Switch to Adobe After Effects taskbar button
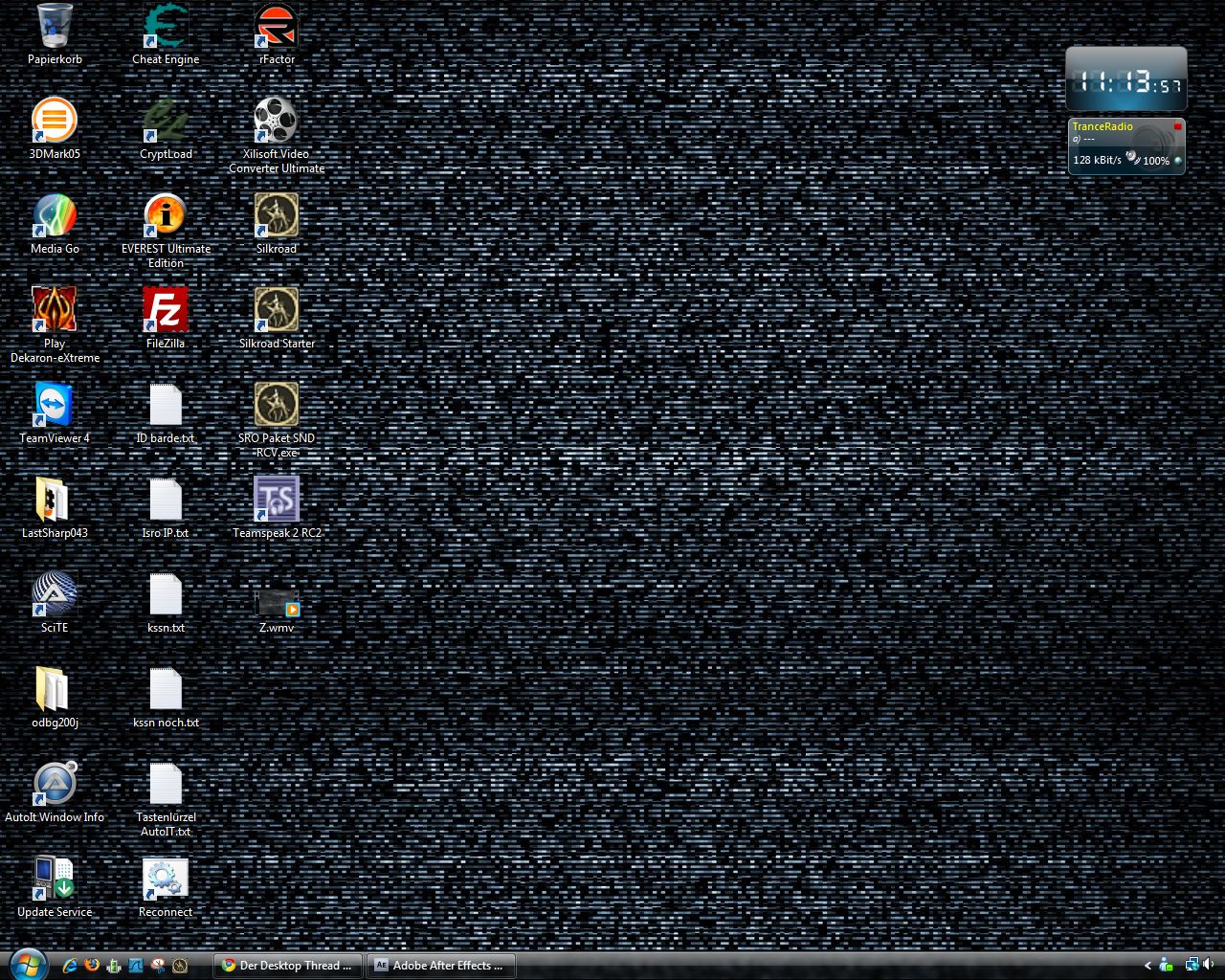This screenshot has width=1225, height=980. click(440, 966)
